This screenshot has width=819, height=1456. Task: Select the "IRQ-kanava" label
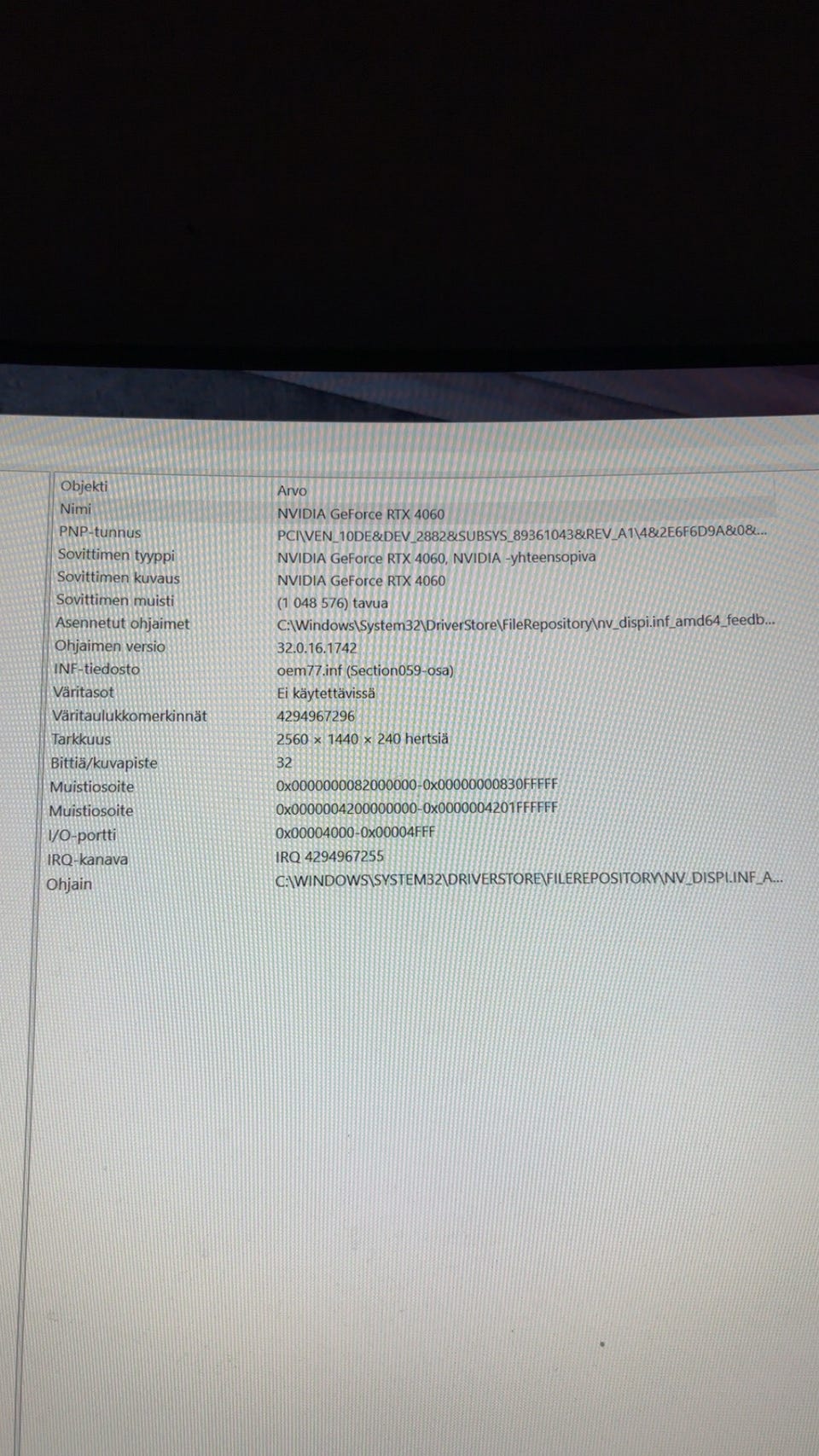point(88,860)
